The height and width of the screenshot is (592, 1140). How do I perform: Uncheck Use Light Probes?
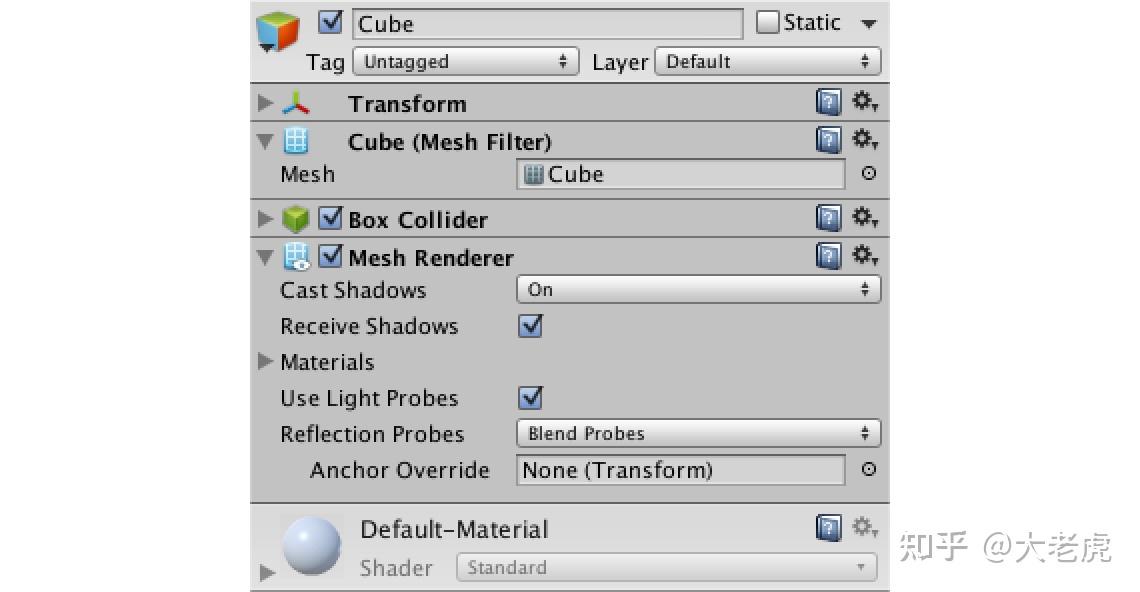coord(529,398)
